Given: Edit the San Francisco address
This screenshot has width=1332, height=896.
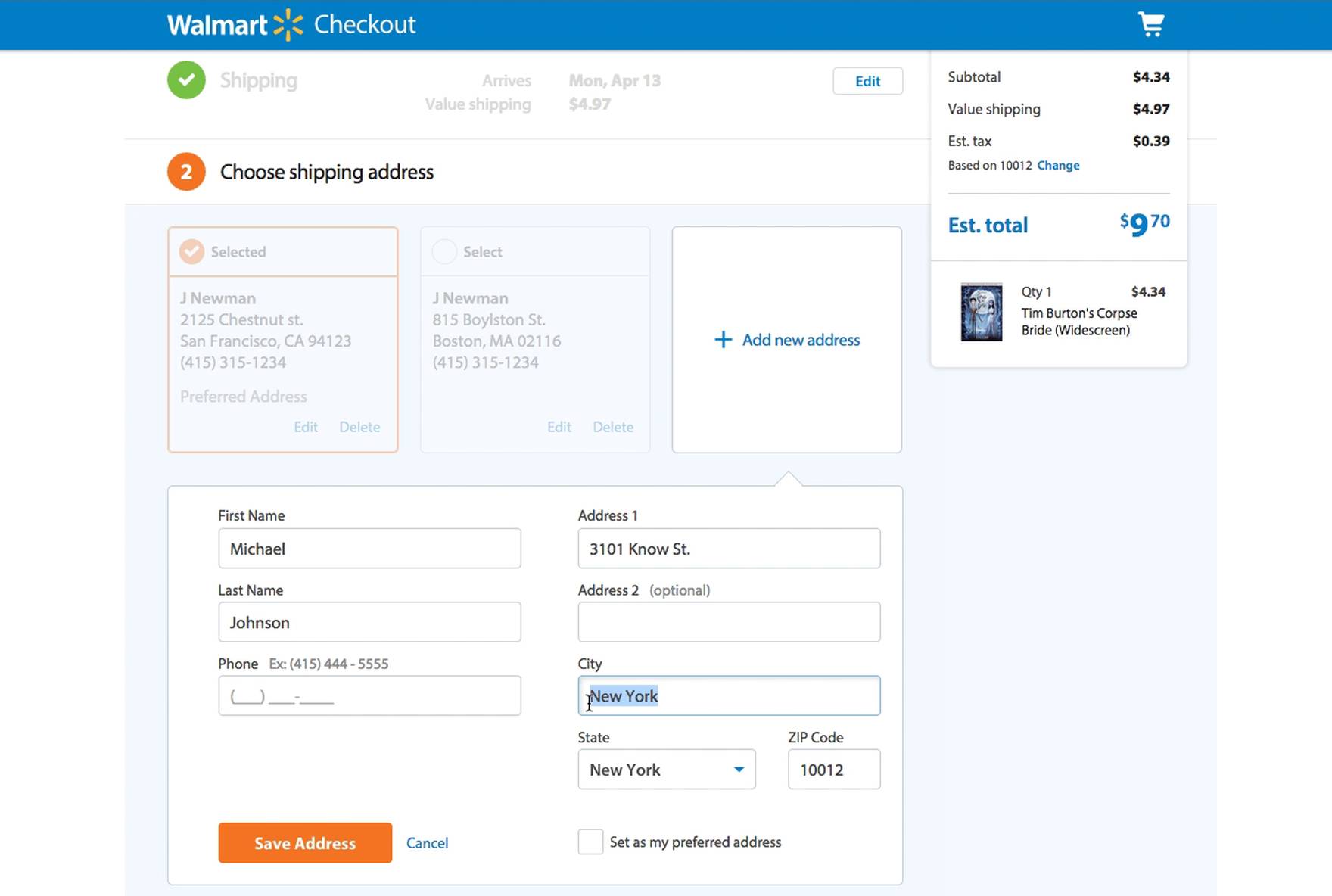Looking at the screenshot, I should coord(305,427).
